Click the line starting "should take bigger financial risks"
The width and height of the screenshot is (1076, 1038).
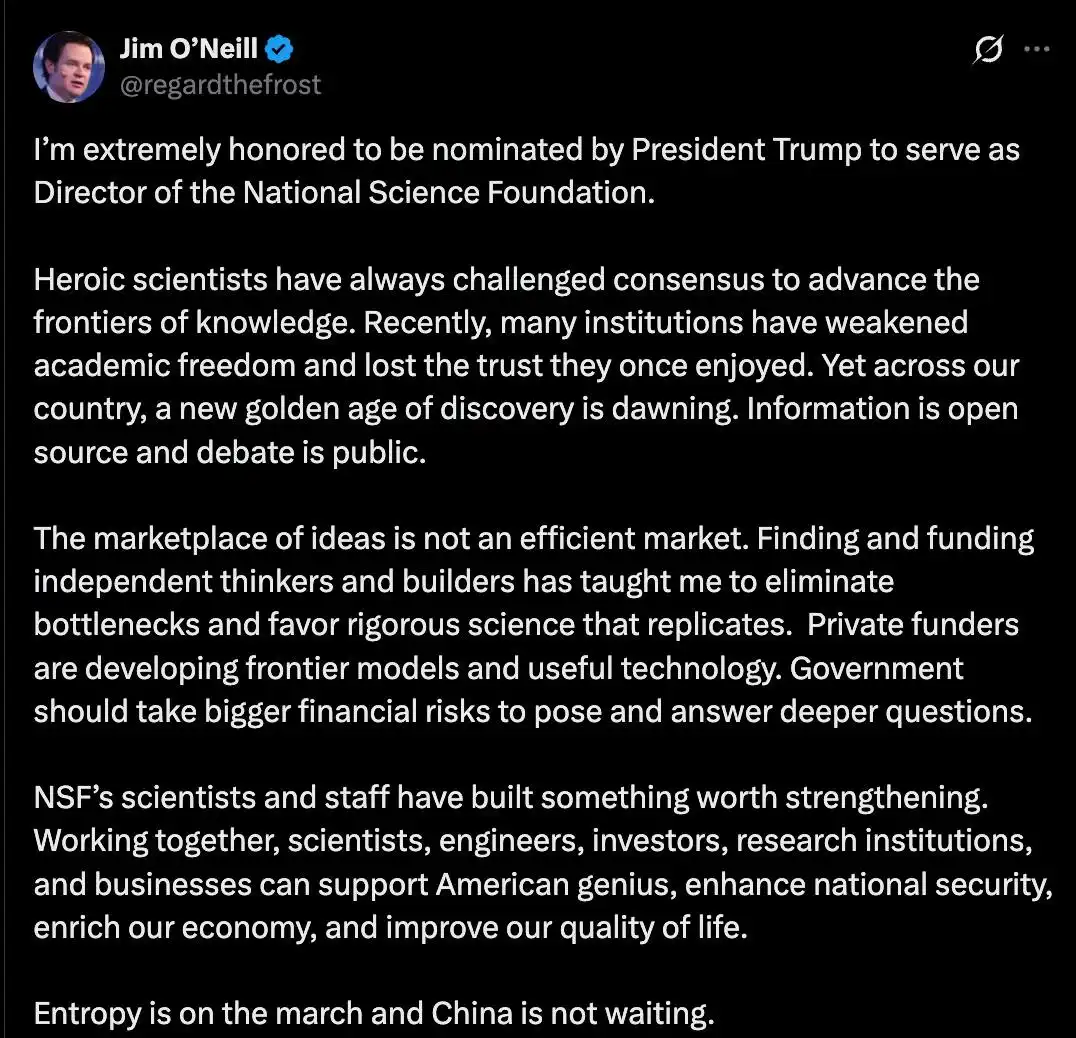[x=533, y=711]
